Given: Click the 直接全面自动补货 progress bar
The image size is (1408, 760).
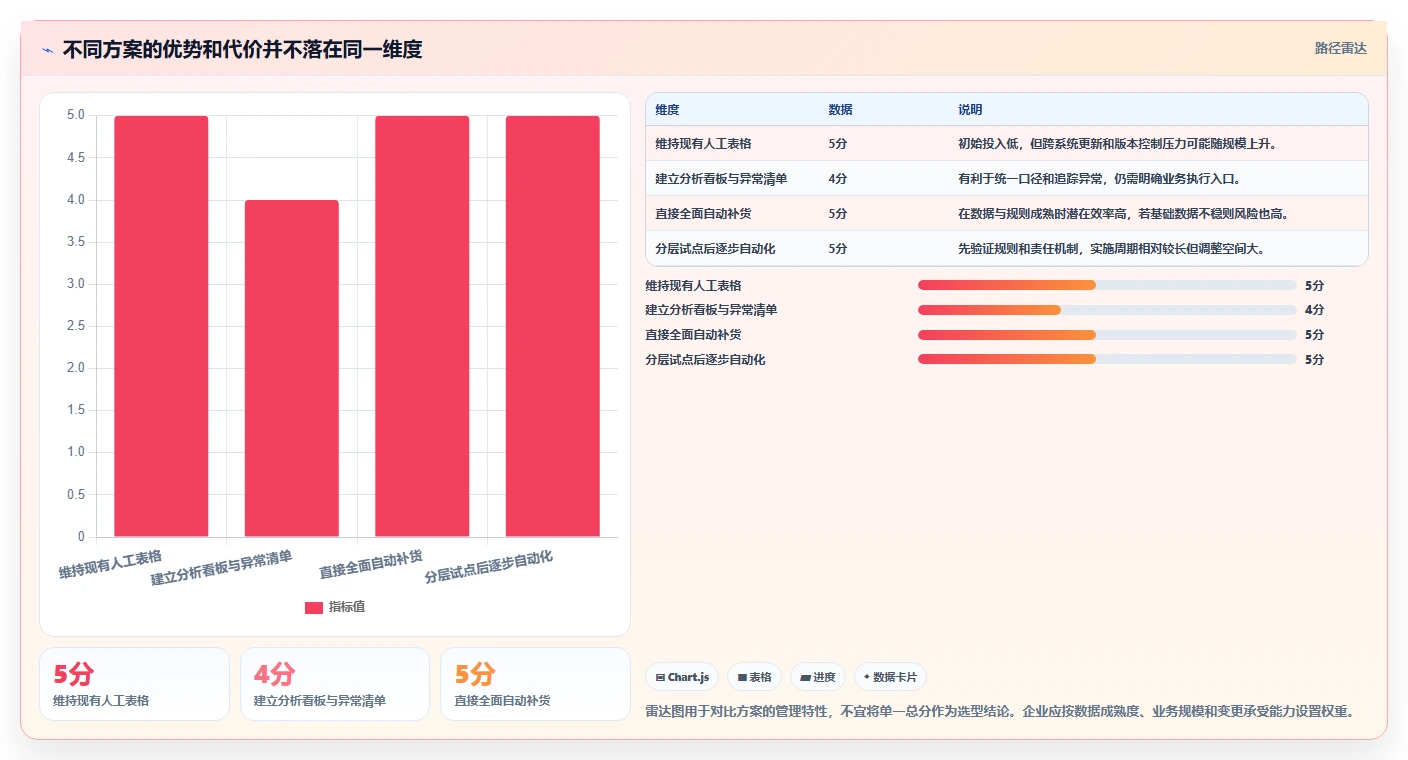Looking at the screenshot, I should tap(1107, 334).
